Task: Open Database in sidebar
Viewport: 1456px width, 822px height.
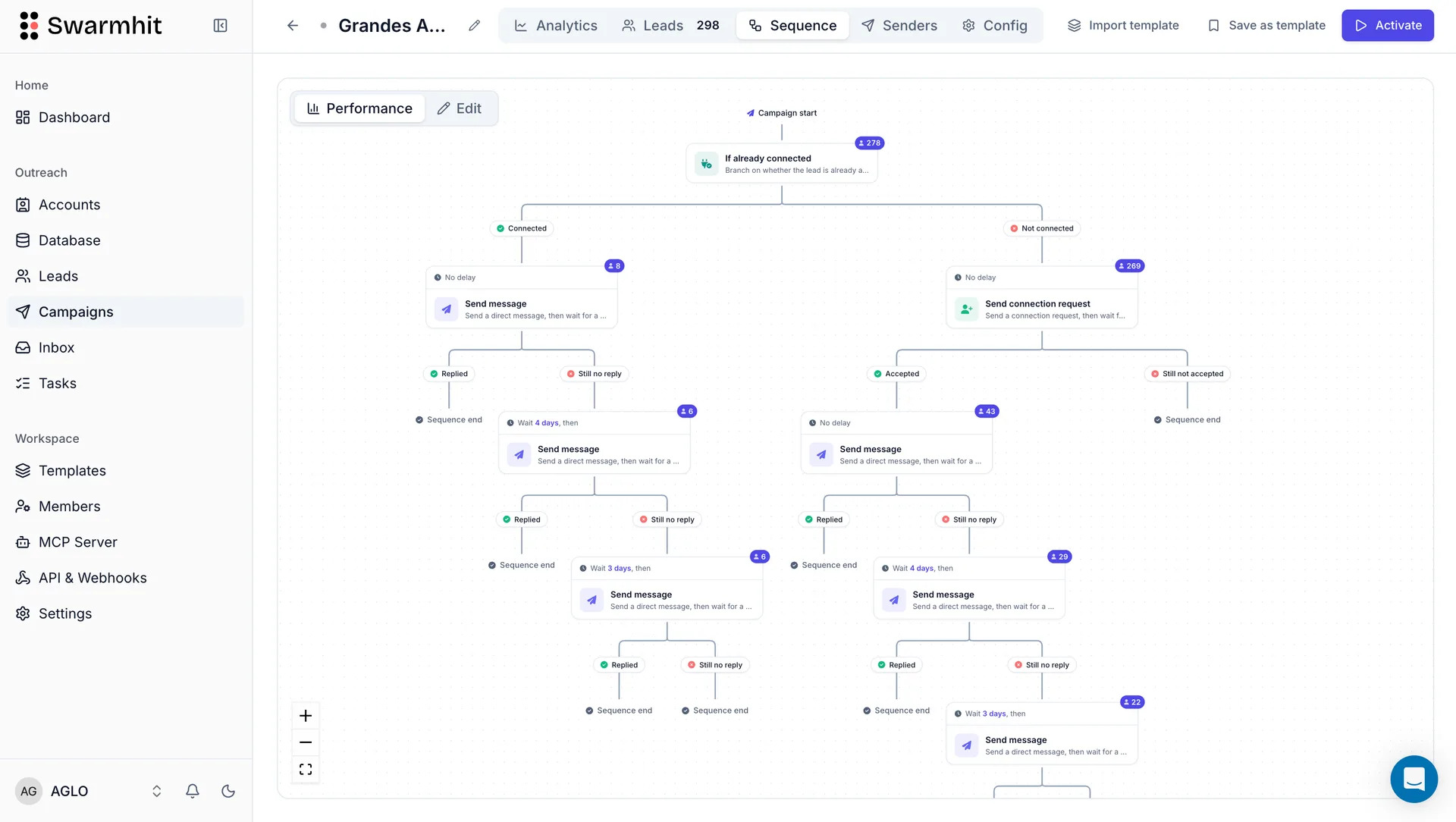Action: pyautogui.click(x=125, y=240)
